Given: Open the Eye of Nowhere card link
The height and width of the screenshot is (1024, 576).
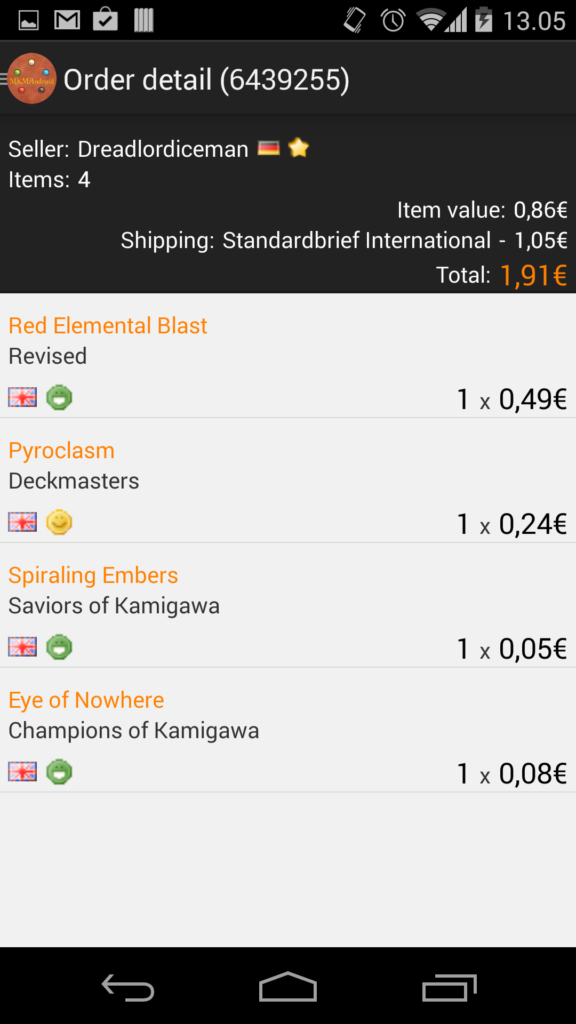Looking at the screenshot, I should 86,700.
